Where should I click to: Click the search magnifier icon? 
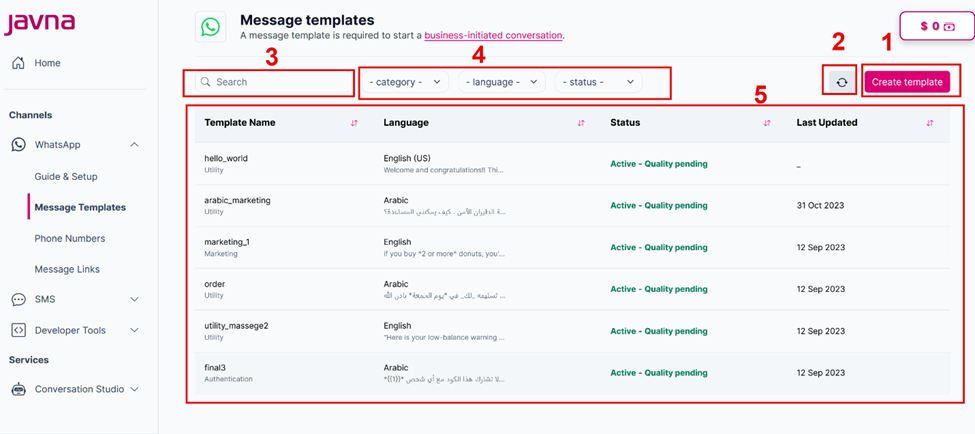click(206, 82)
